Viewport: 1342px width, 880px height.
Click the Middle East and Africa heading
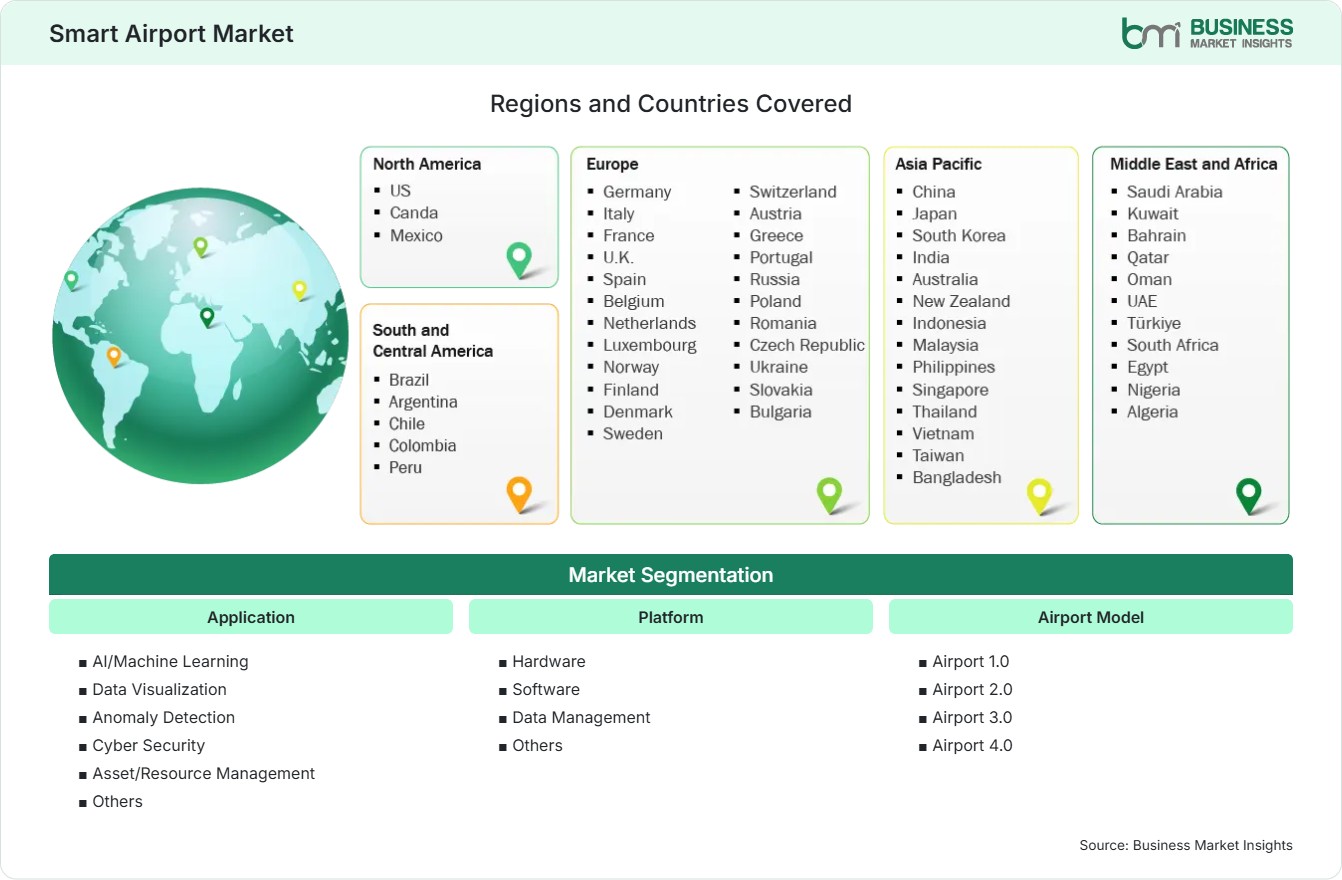pyautogui.click(x=1194, y=164)
